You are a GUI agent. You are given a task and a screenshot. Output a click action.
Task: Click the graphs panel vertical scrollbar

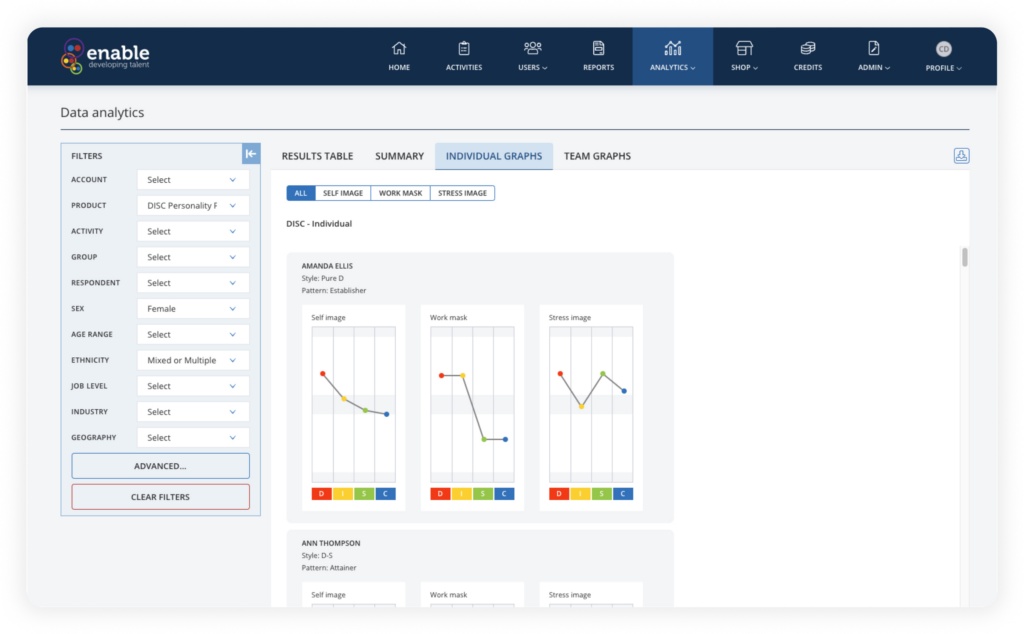(x=965, y=257)
